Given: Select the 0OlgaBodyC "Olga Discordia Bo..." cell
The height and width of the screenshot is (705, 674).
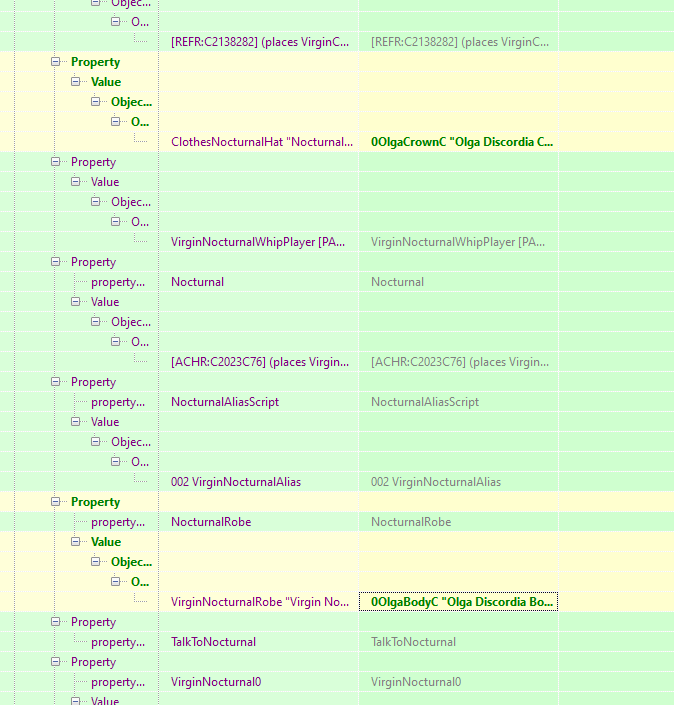Looking at the screenshot, I should click(x=458, y=602).
